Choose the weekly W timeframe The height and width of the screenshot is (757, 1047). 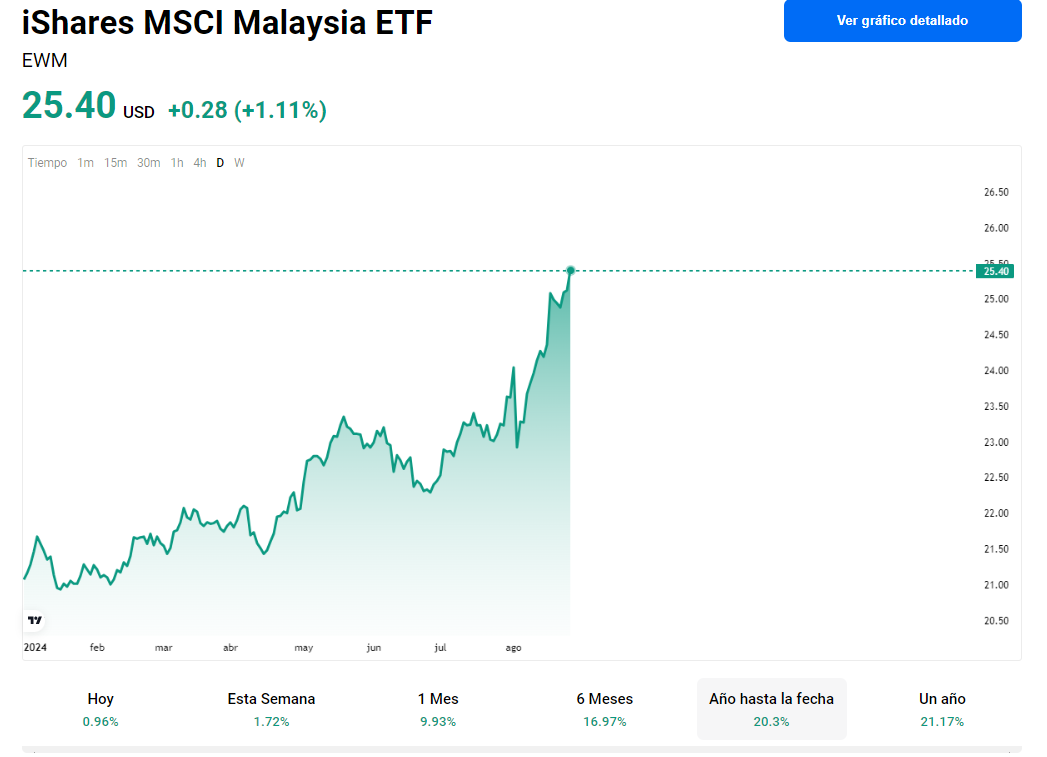pyautogui.click(x=239, y=163)
